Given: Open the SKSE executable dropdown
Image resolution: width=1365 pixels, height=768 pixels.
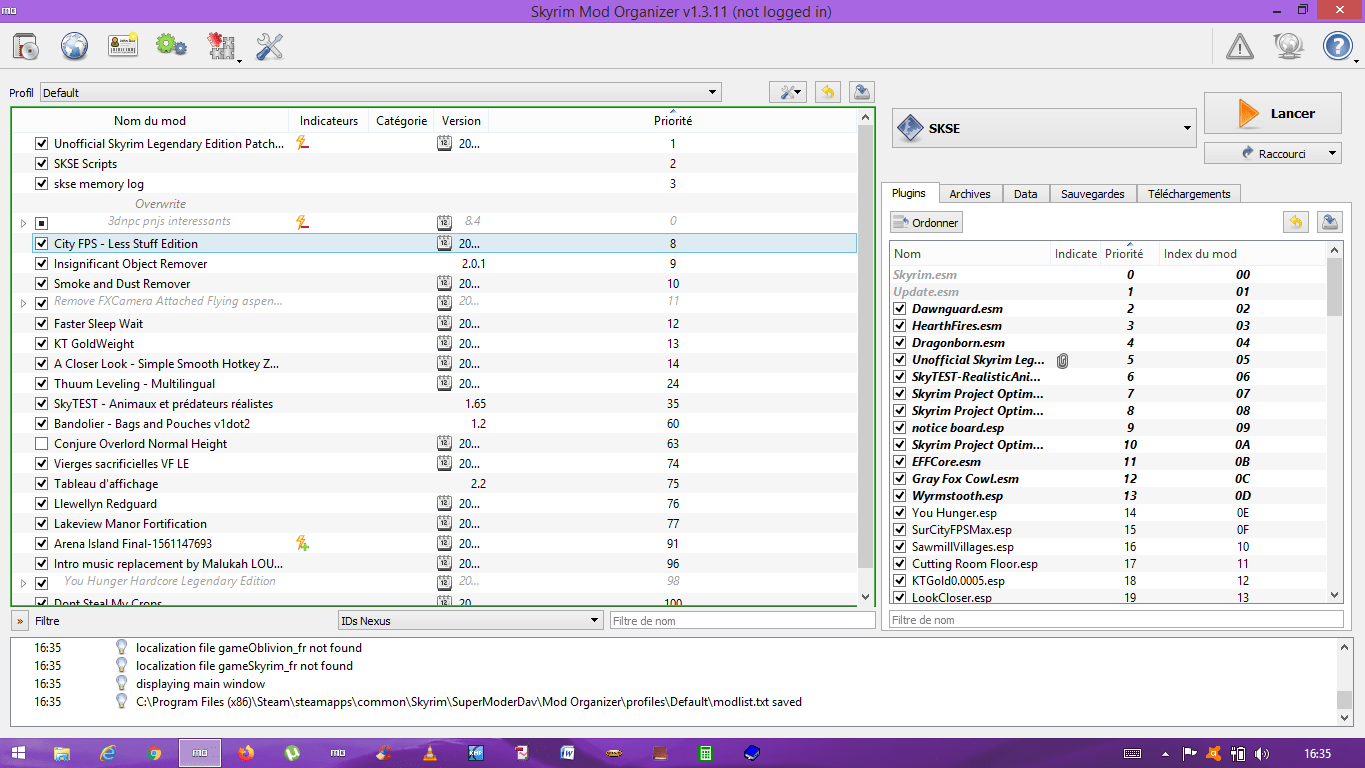Looking at the screenshot, I should (1044, 128).
